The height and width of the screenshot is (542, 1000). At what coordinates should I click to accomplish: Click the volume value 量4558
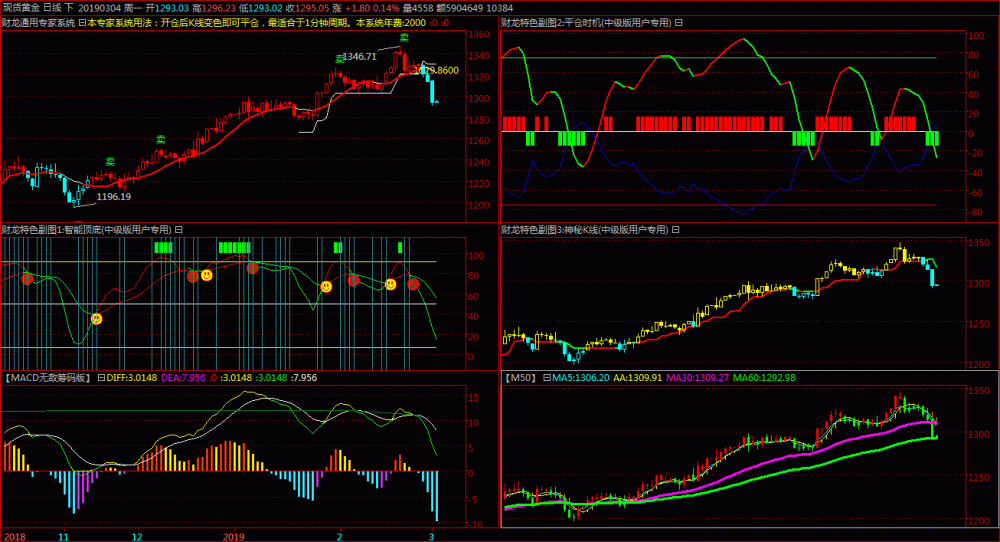418,8
